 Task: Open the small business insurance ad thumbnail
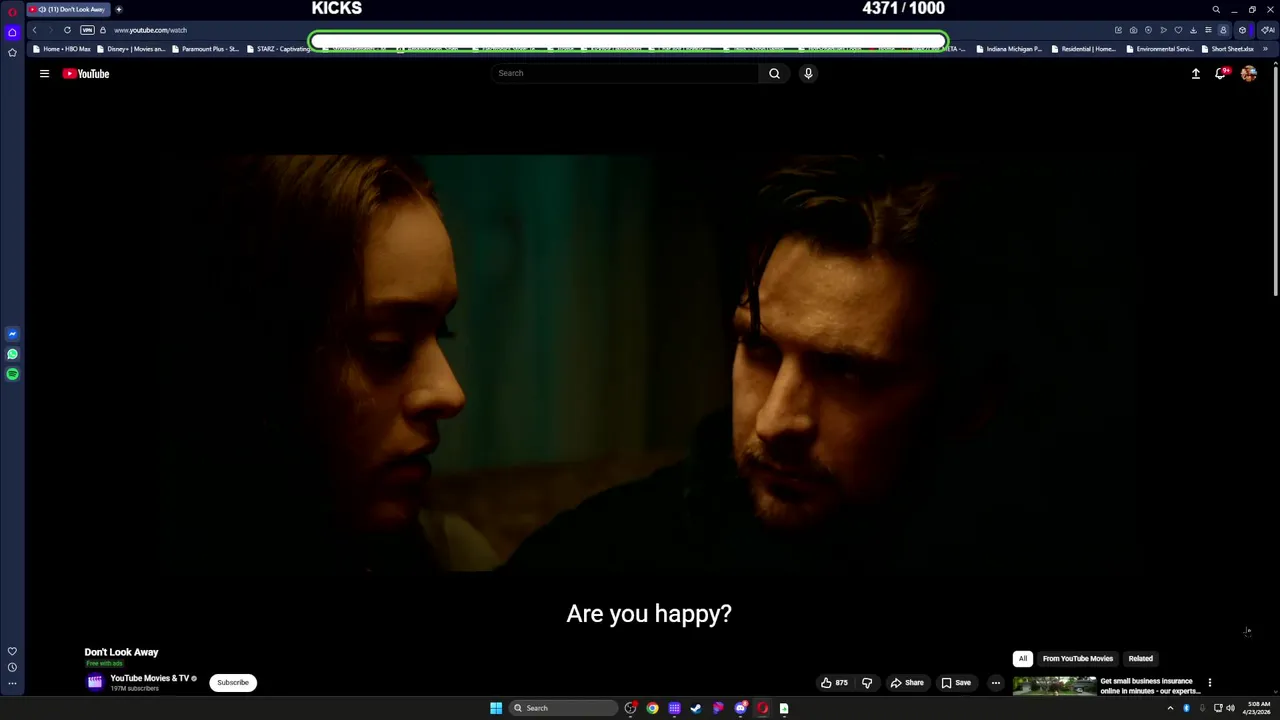(1054, 685)
